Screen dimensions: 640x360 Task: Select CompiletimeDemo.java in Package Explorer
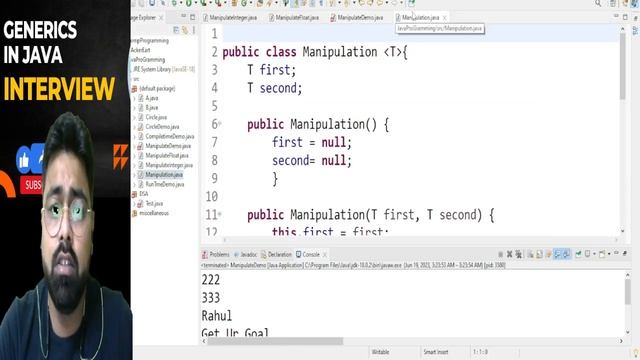click(x=169, y=136)
